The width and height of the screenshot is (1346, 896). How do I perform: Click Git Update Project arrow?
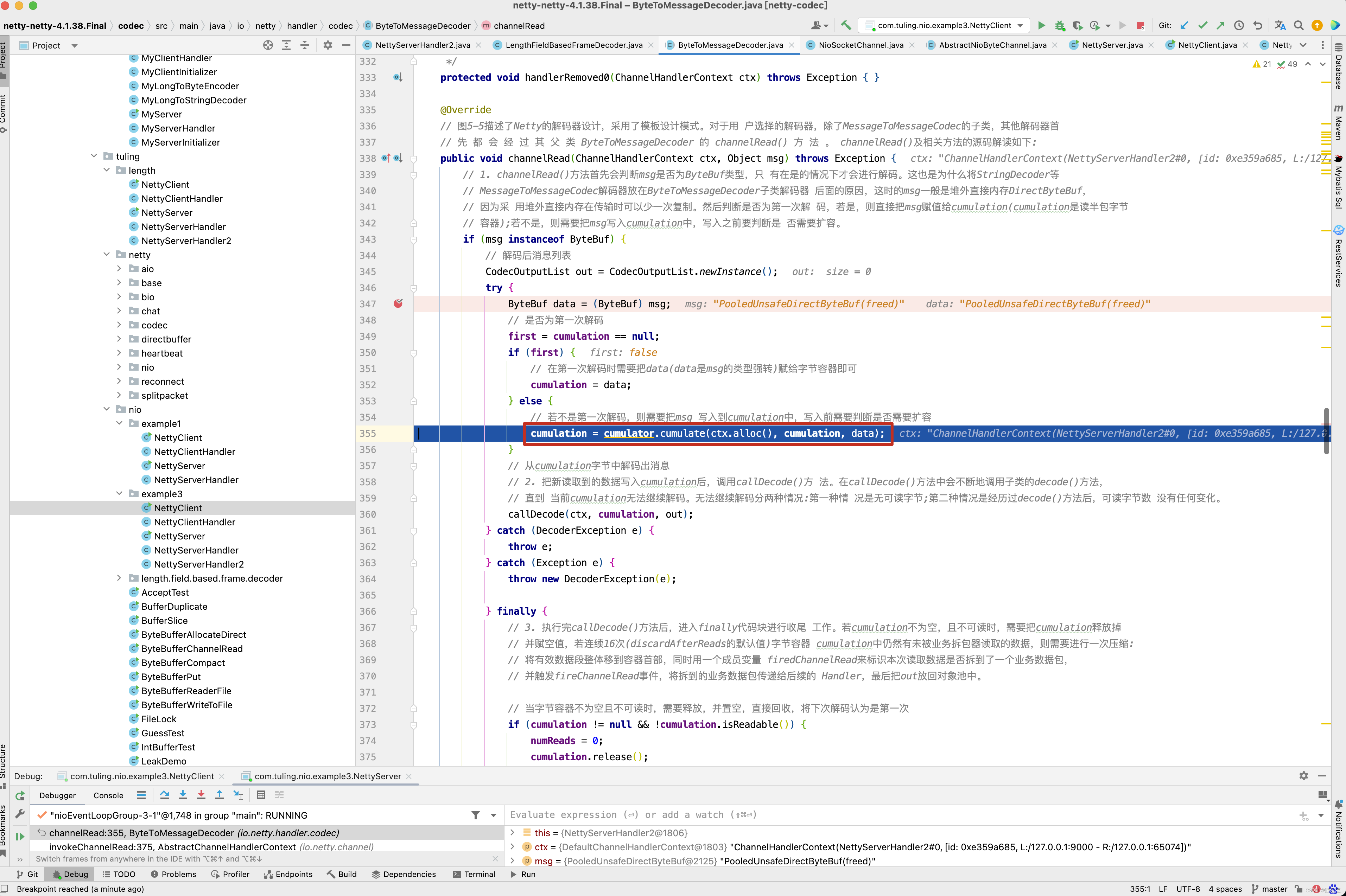1184,26
